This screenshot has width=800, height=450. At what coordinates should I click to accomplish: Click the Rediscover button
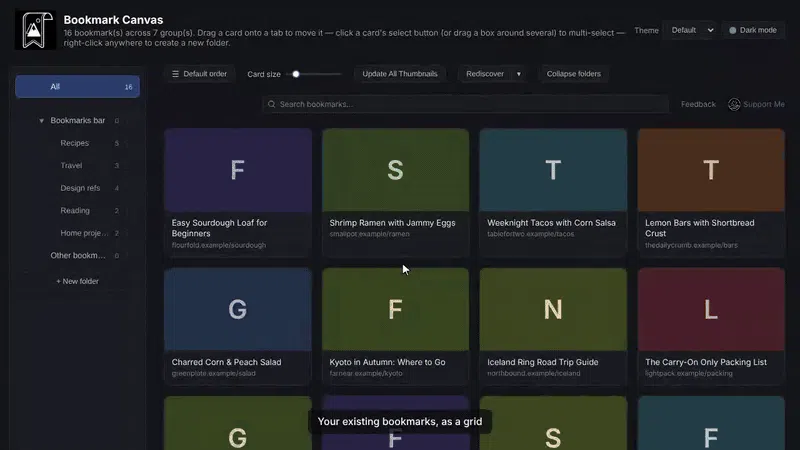coord(485,74)
